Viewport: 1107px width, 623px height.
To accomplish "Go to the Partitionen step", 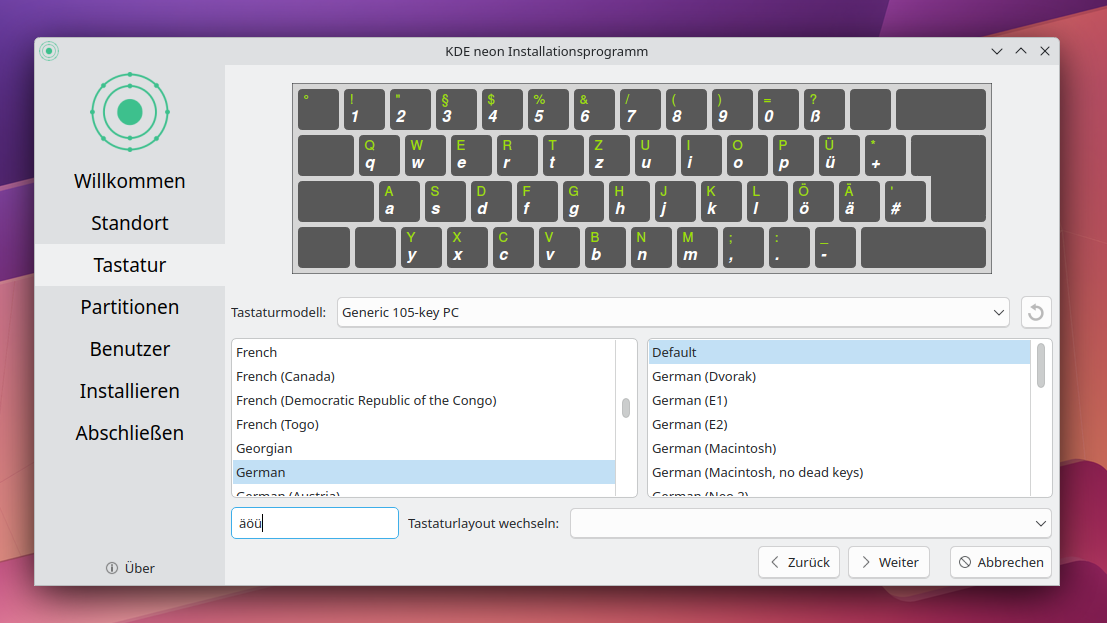I will 130,307.
